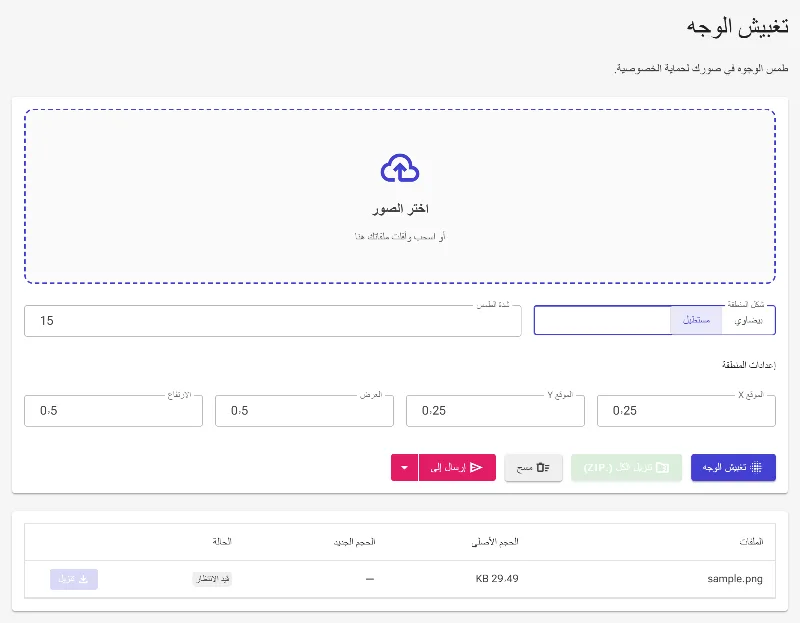Click the X position field with 0.25
This screenshot has width=800, height=623.
pyautogui.click(x=686, y=411)
